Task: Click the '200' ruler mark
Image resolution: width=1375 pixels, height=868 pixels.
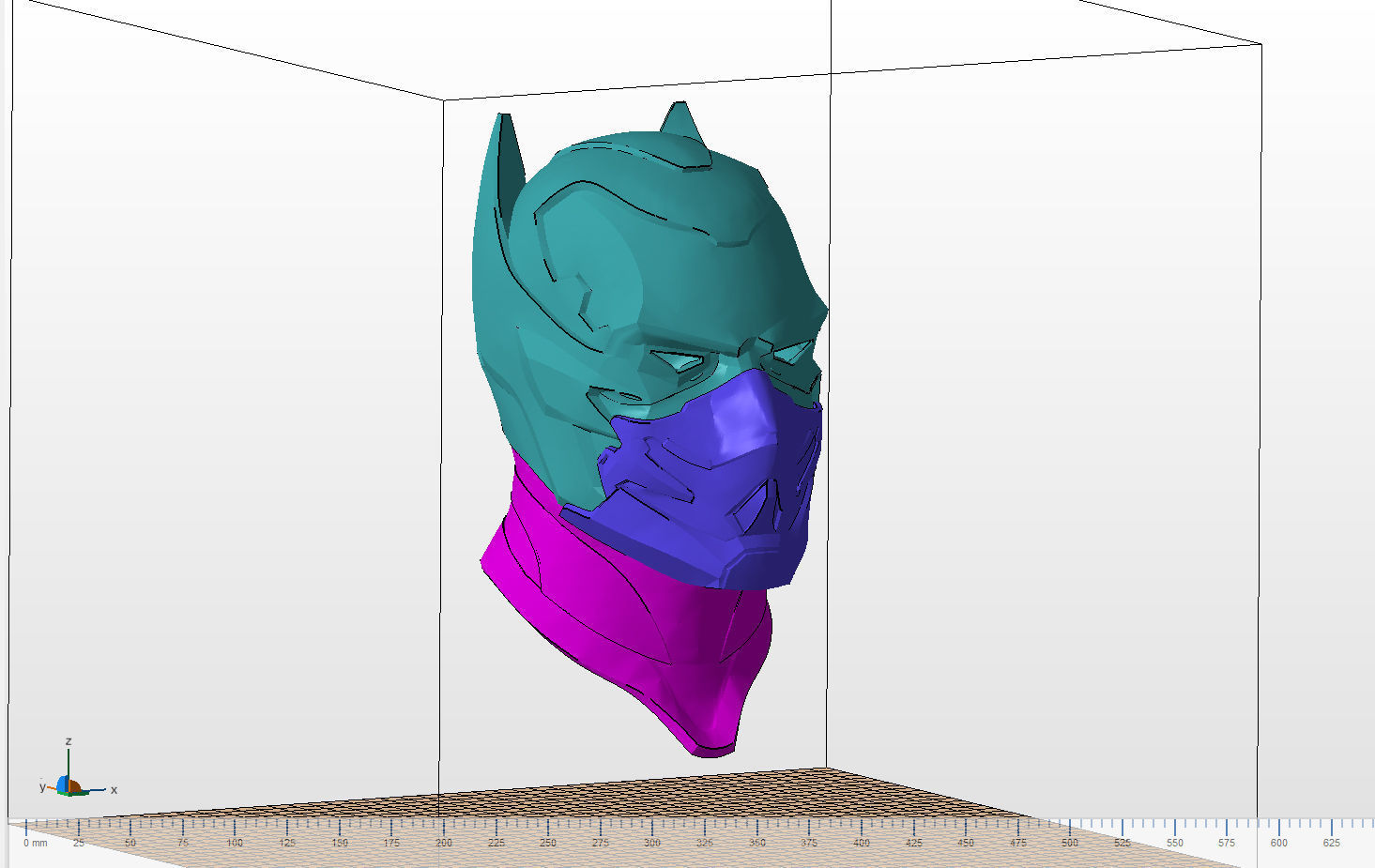Action: 444,843
